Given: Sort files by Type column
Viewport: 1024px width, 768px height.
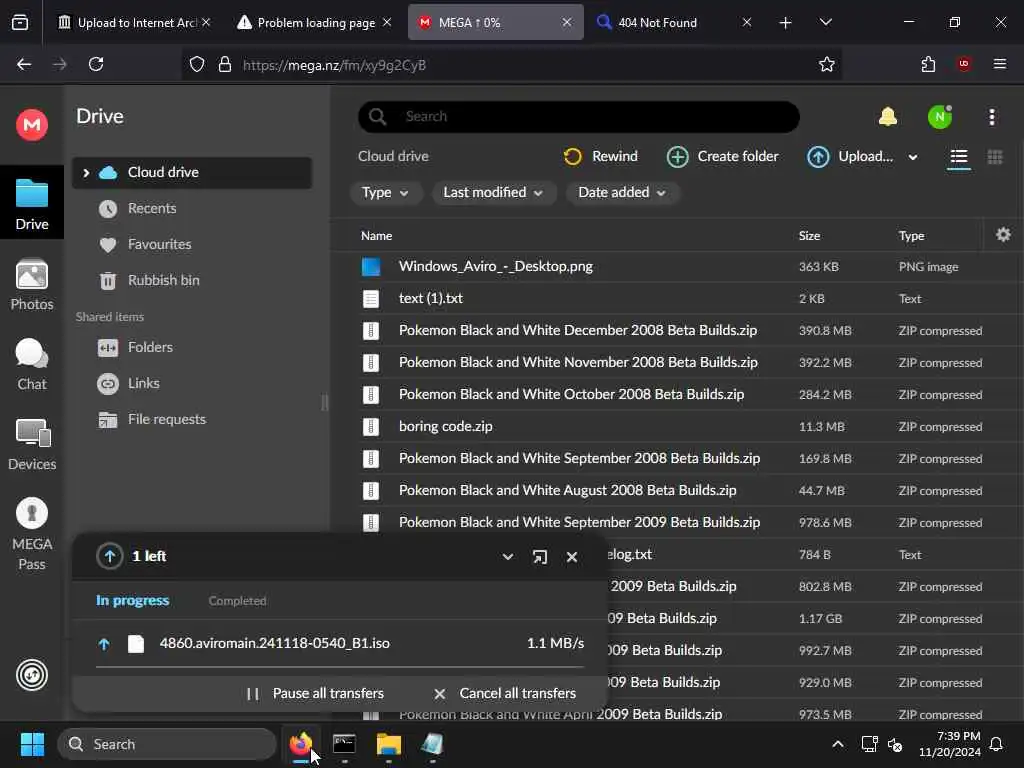Looking at the screenshot, I should tap(911, 236).
